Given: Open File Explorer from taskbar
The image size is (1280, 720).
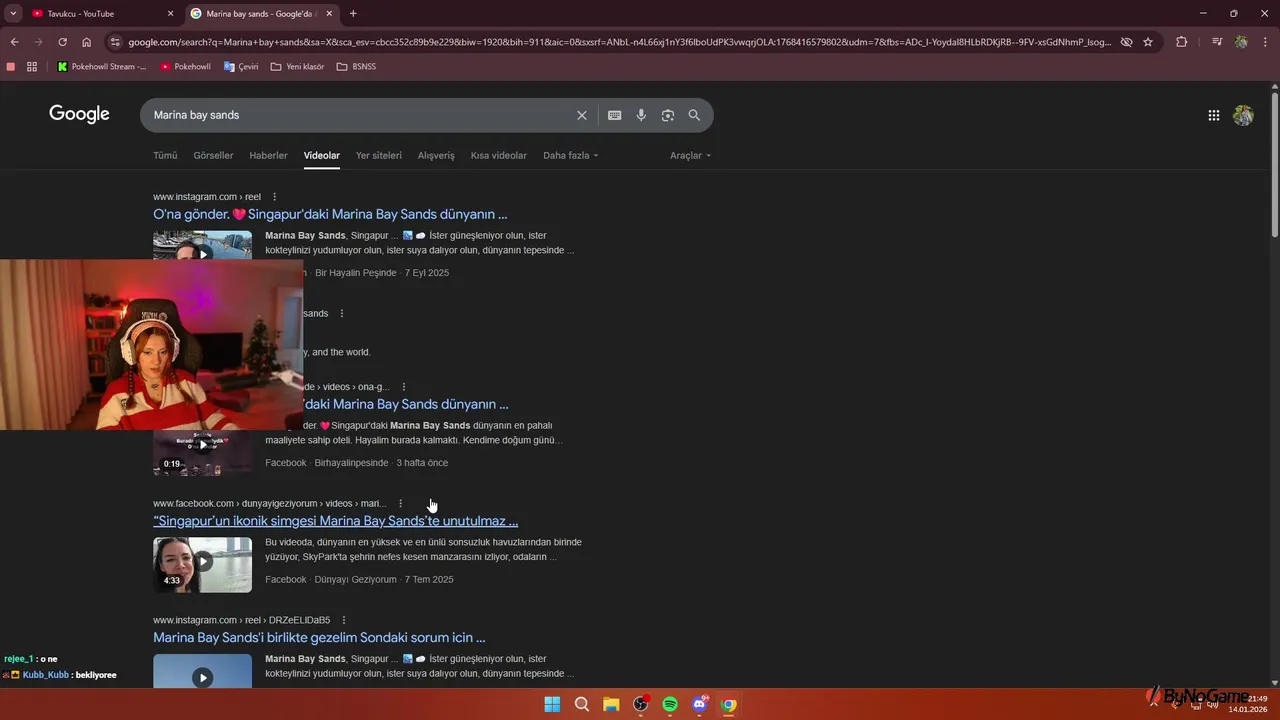Looking at the screenshot, I should (611, 705).
